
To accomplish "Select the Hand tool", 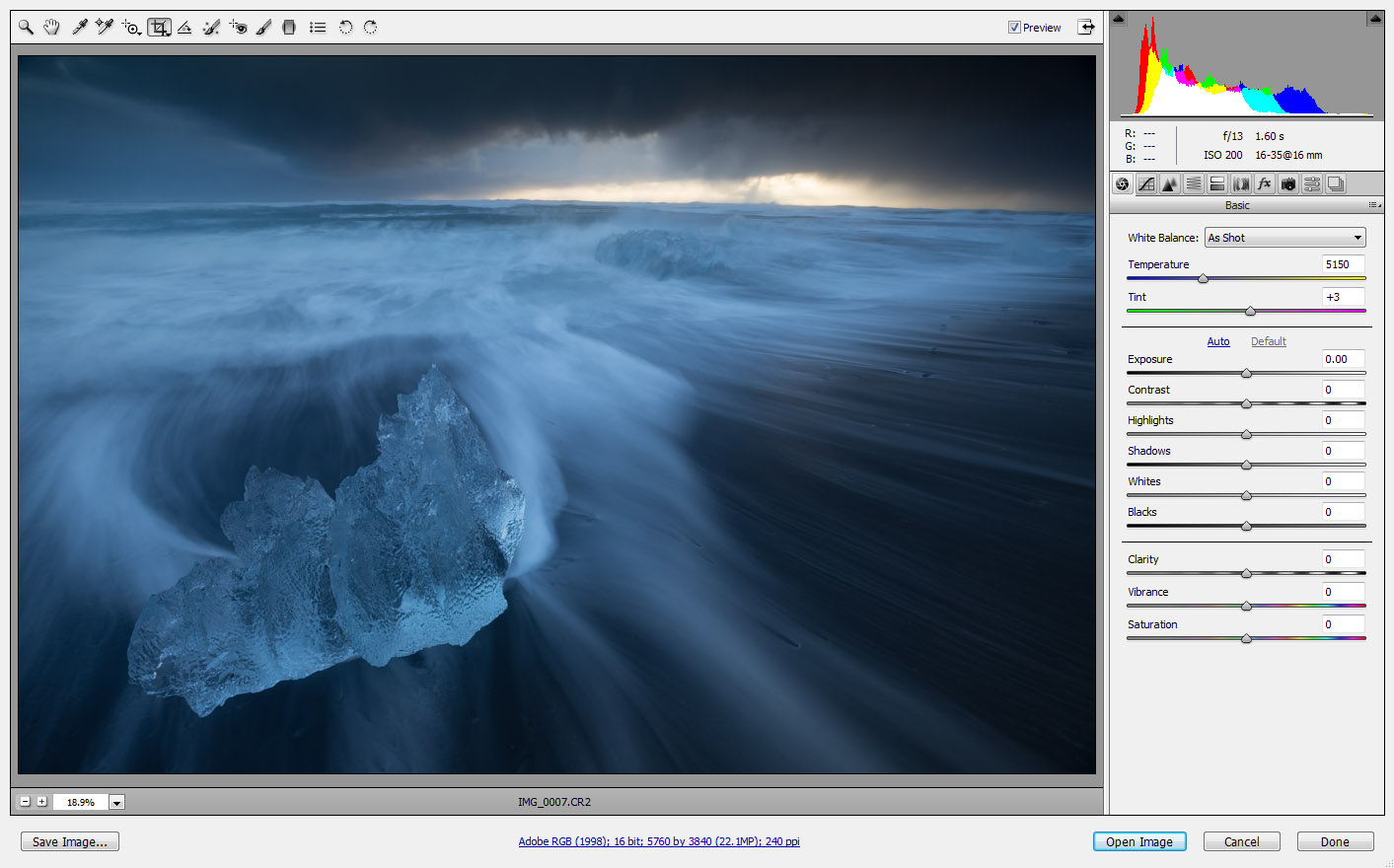I will (51, 28).
